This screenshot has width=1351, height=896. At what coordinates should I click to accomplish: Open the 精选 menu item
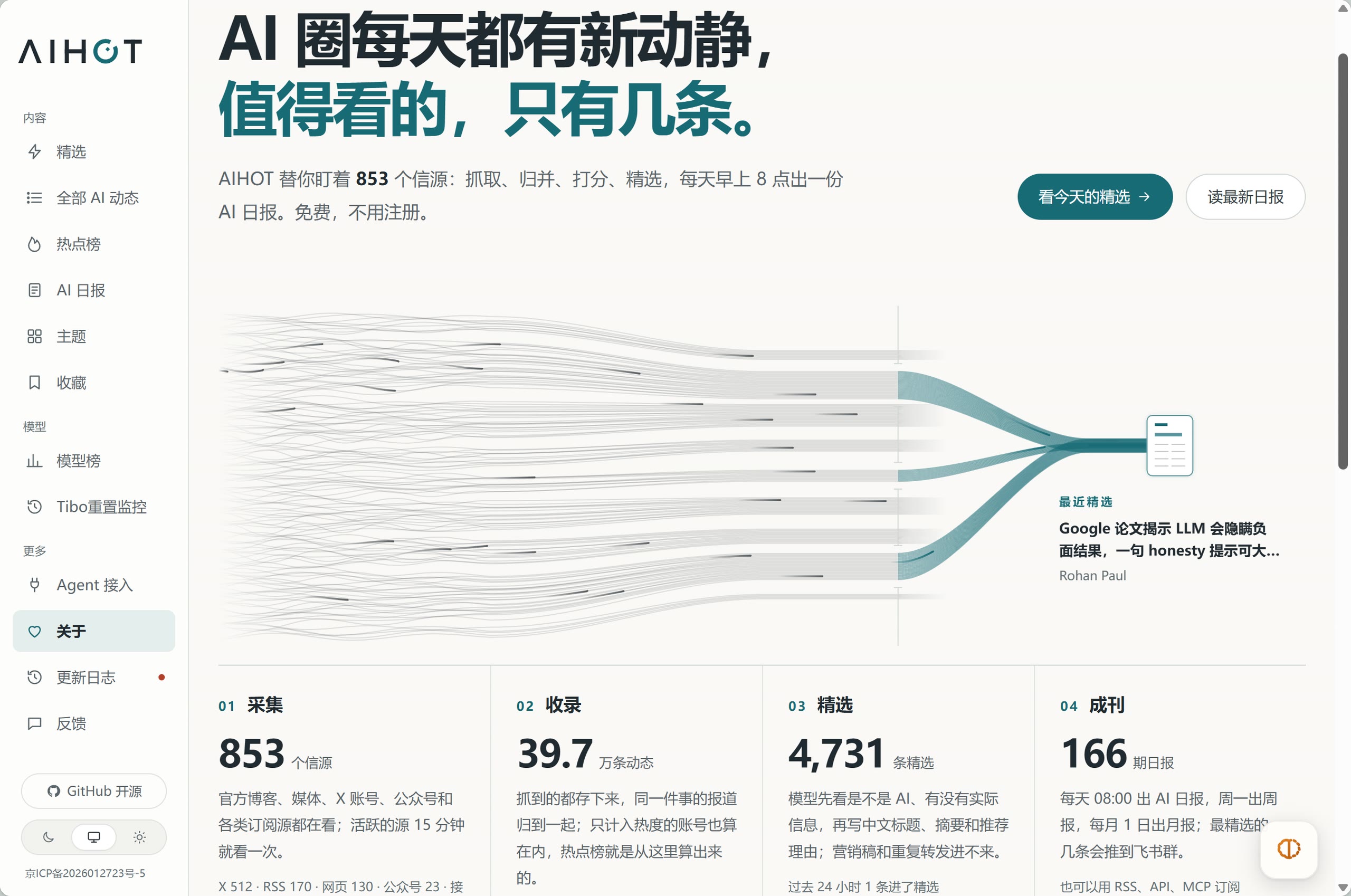tap(94, 151)
